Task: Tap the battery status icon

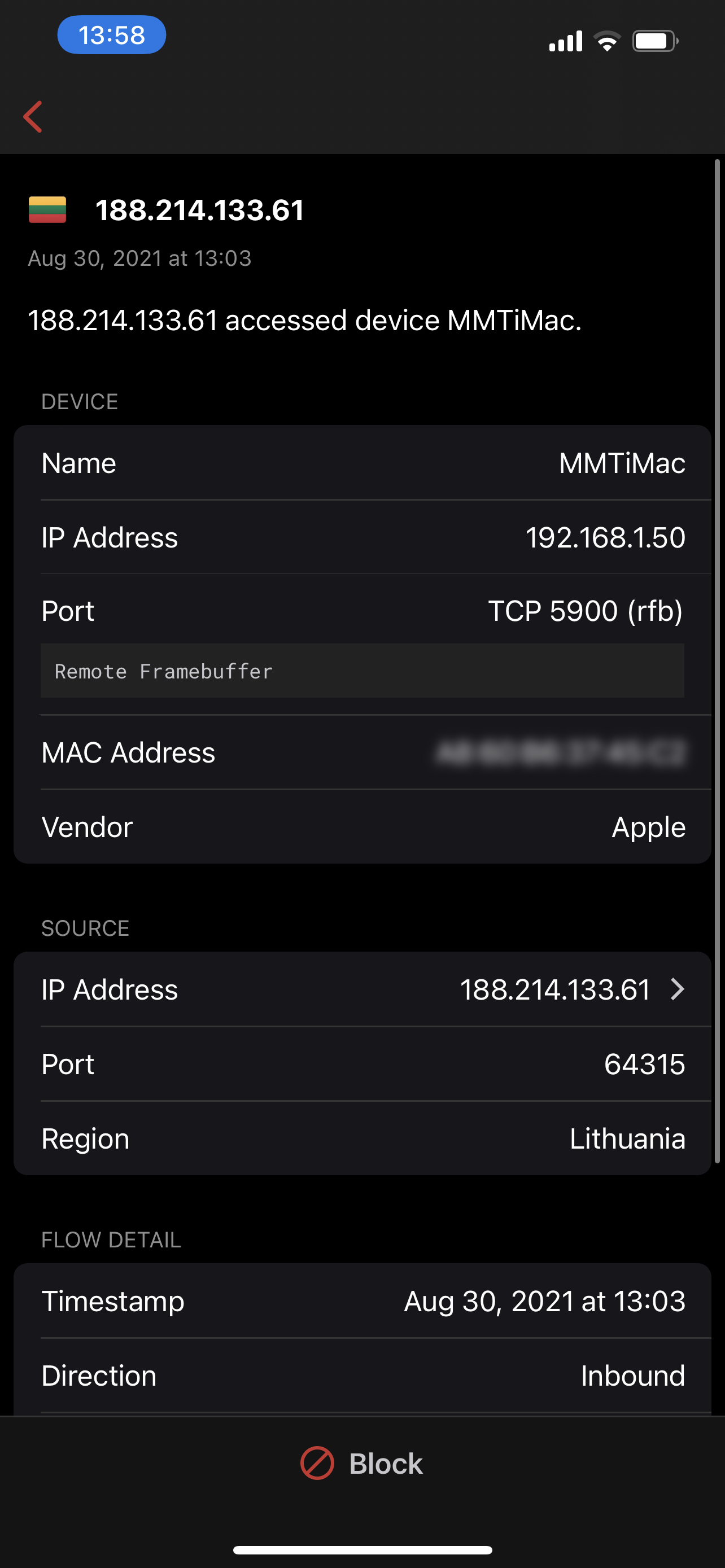Action: (654, 41)
